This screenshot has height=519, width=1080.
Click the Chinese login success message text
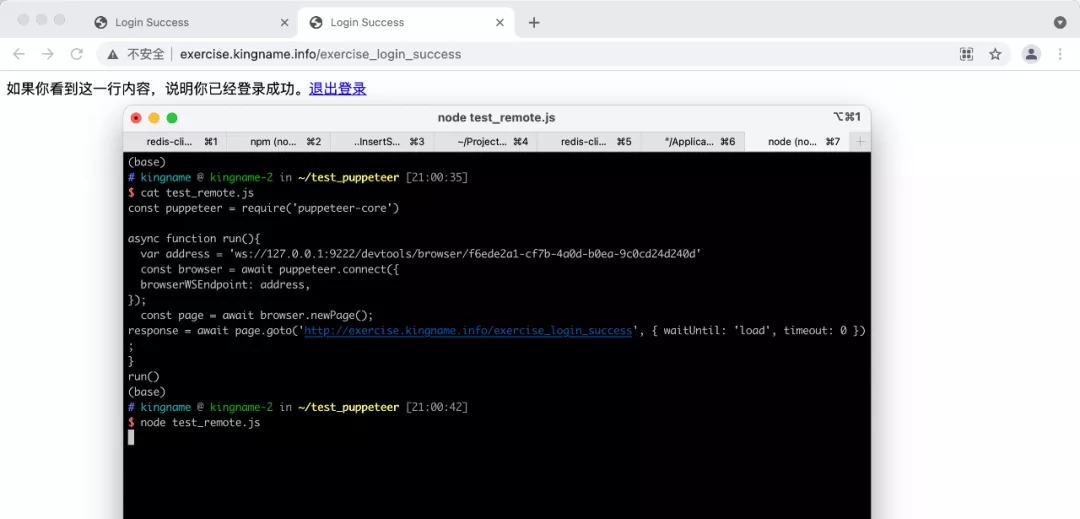click(155, 89)
